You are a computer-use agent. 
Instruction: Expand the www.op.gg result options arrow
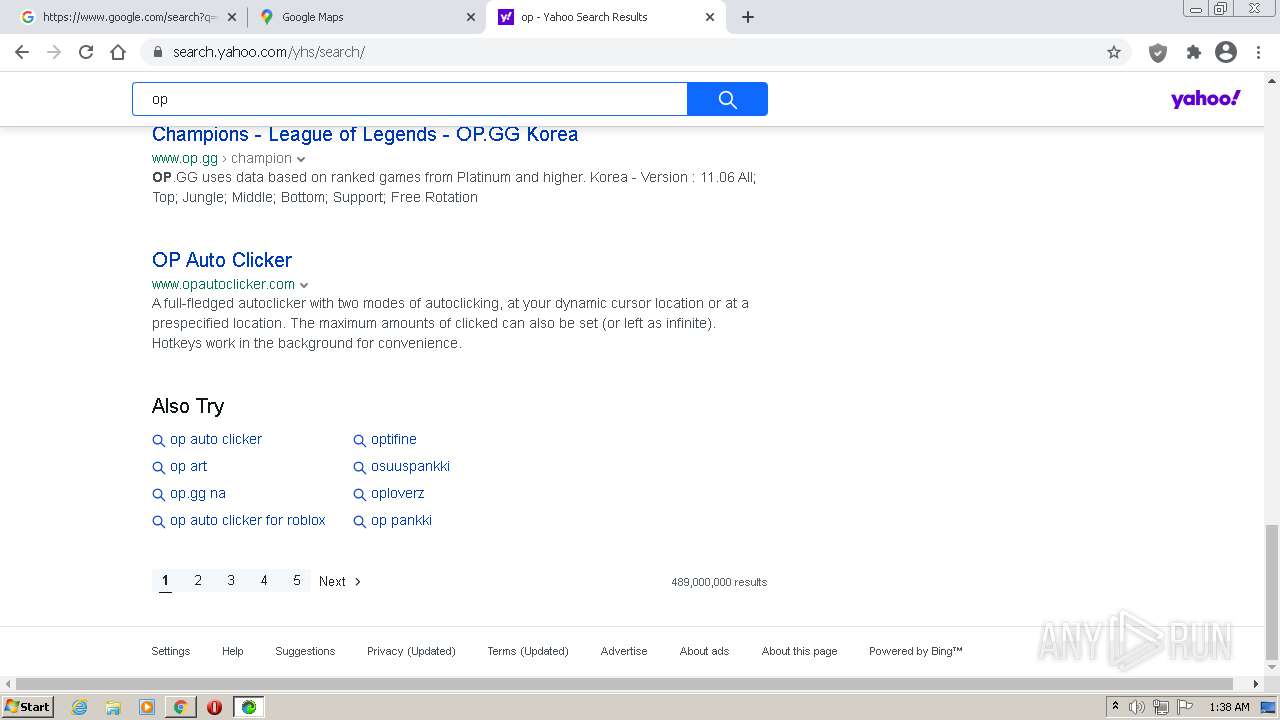click(x=301, y=159)
